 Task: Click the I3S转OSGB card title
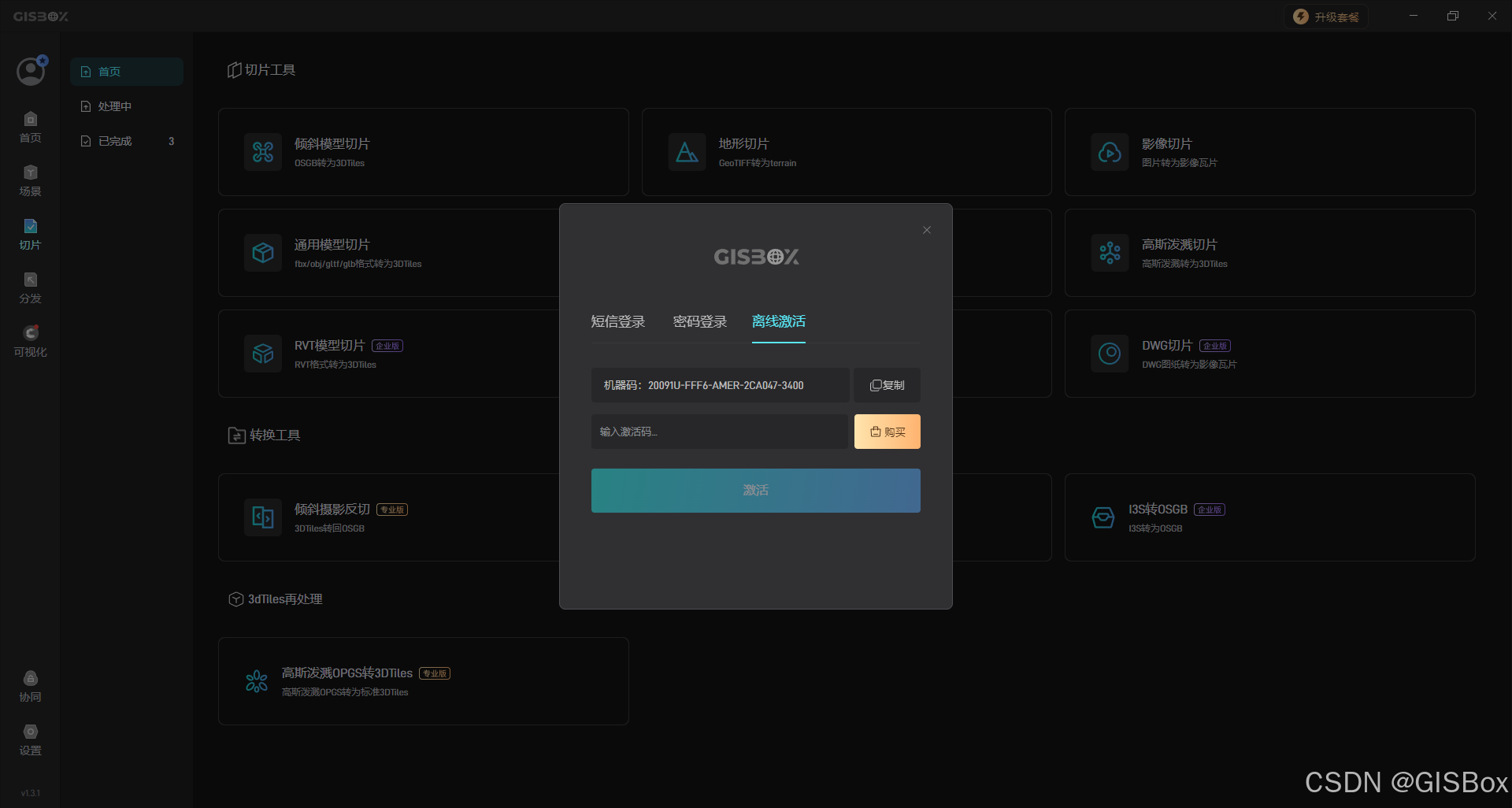click(x=1158, y=510)
